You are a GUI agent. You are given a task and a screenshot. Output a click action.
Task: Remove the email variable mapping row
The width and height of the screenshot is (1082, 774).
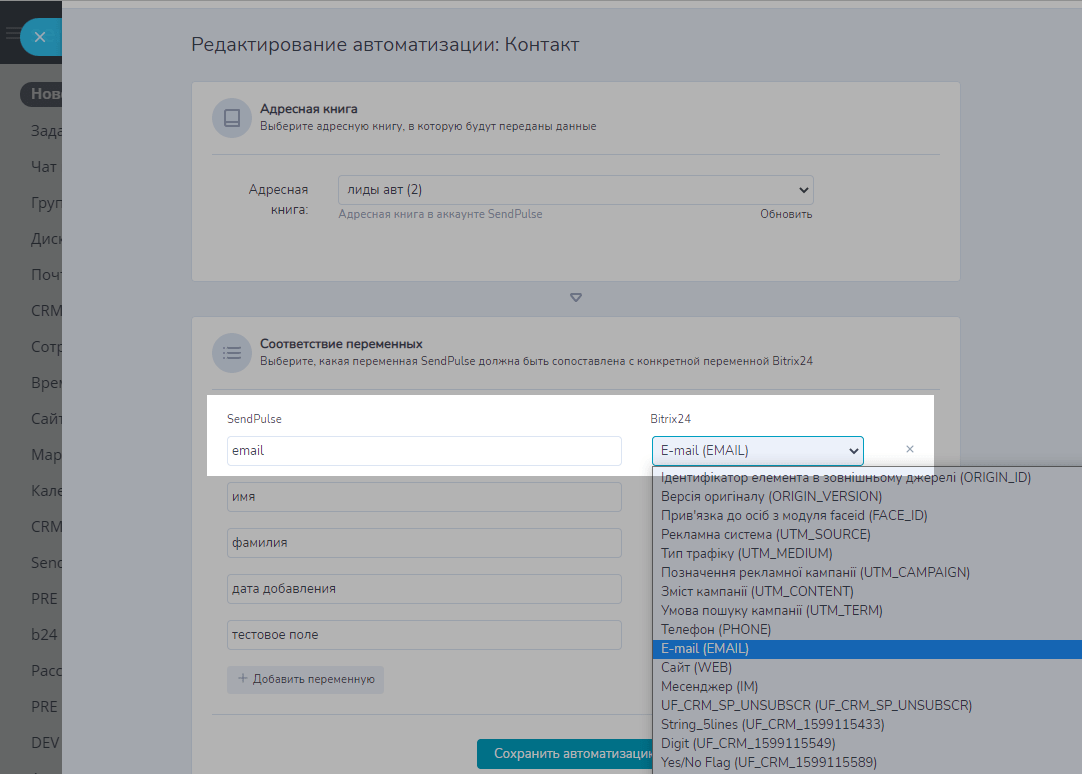click(909, 450)
